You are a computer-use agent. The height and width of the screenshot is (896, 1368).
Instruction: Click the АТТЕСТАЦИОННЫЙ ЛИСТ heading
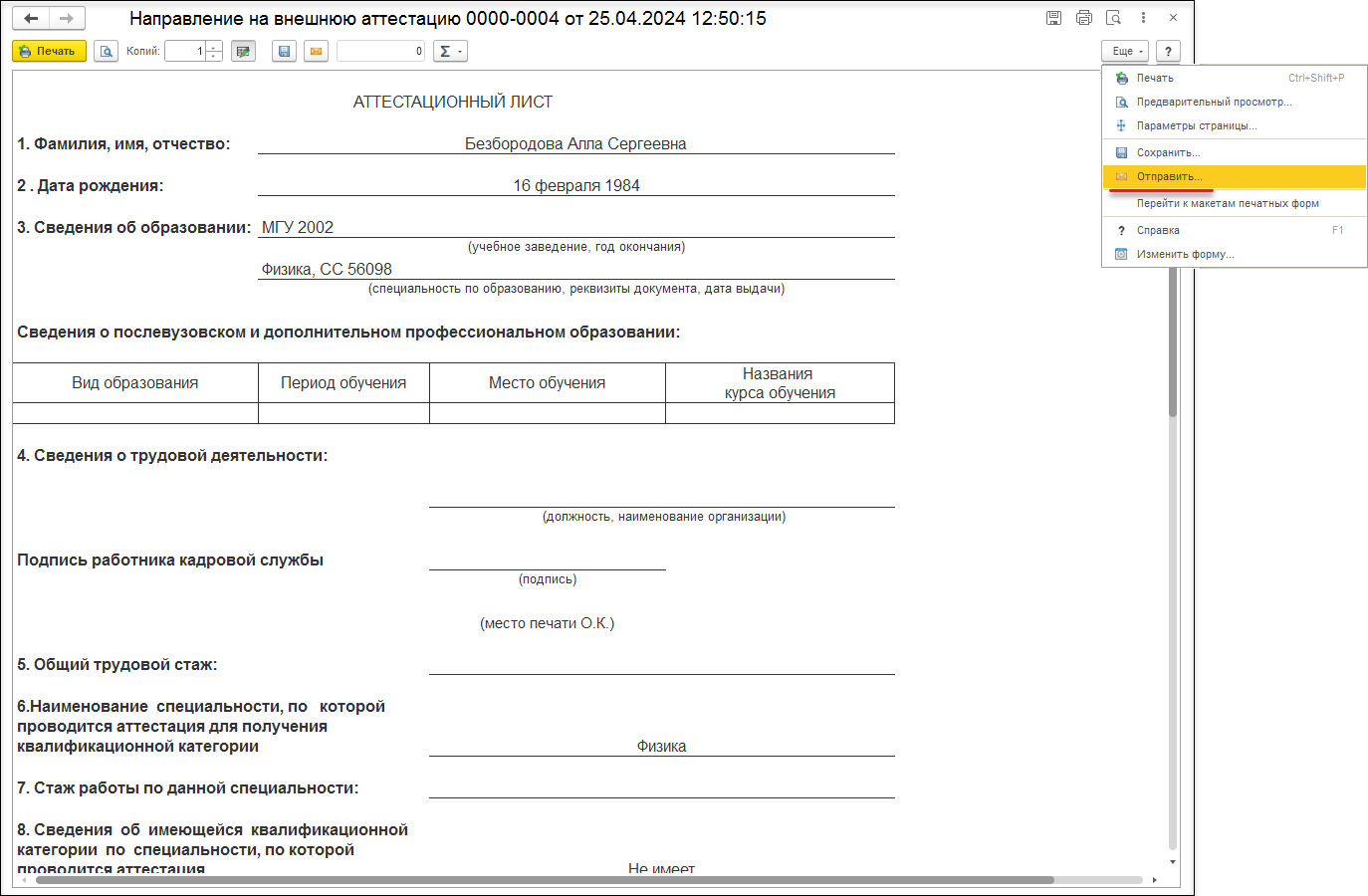point(453,102)
